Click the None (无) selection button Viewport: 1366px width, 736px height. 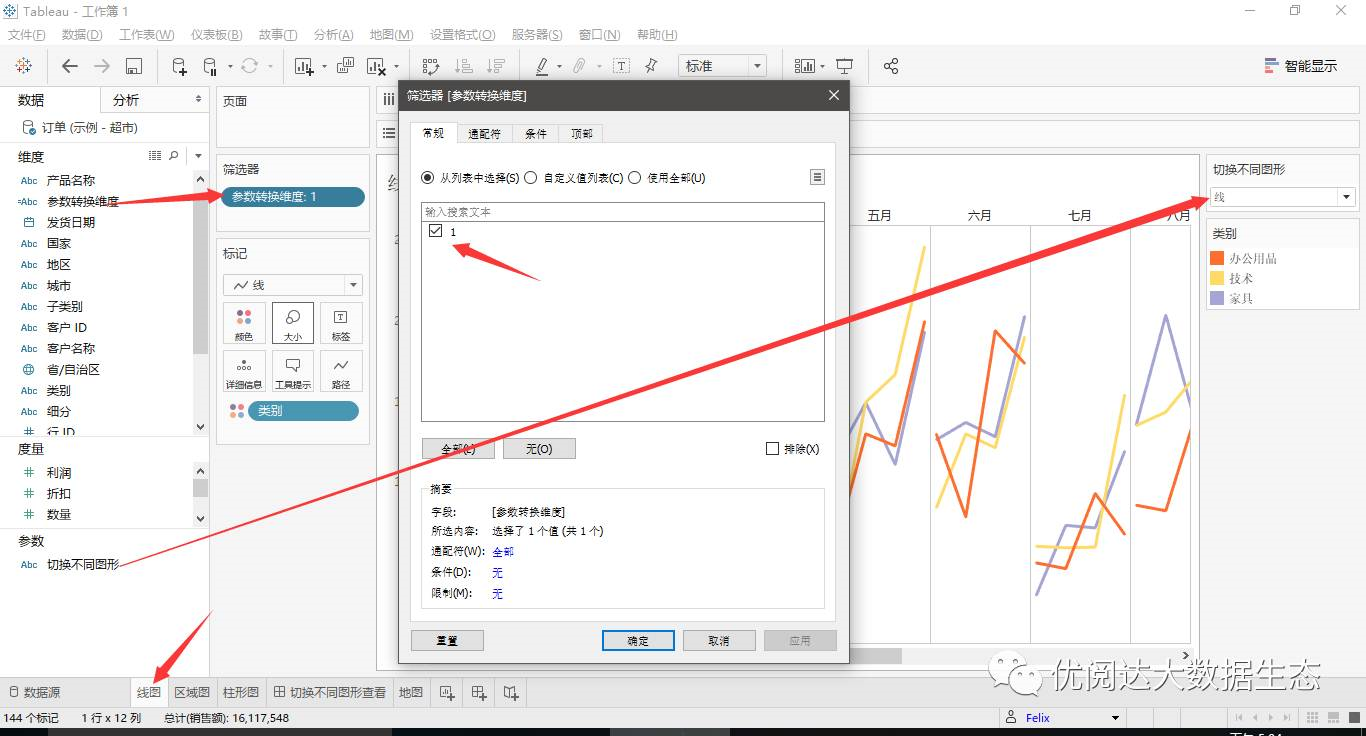click(539, 449)
